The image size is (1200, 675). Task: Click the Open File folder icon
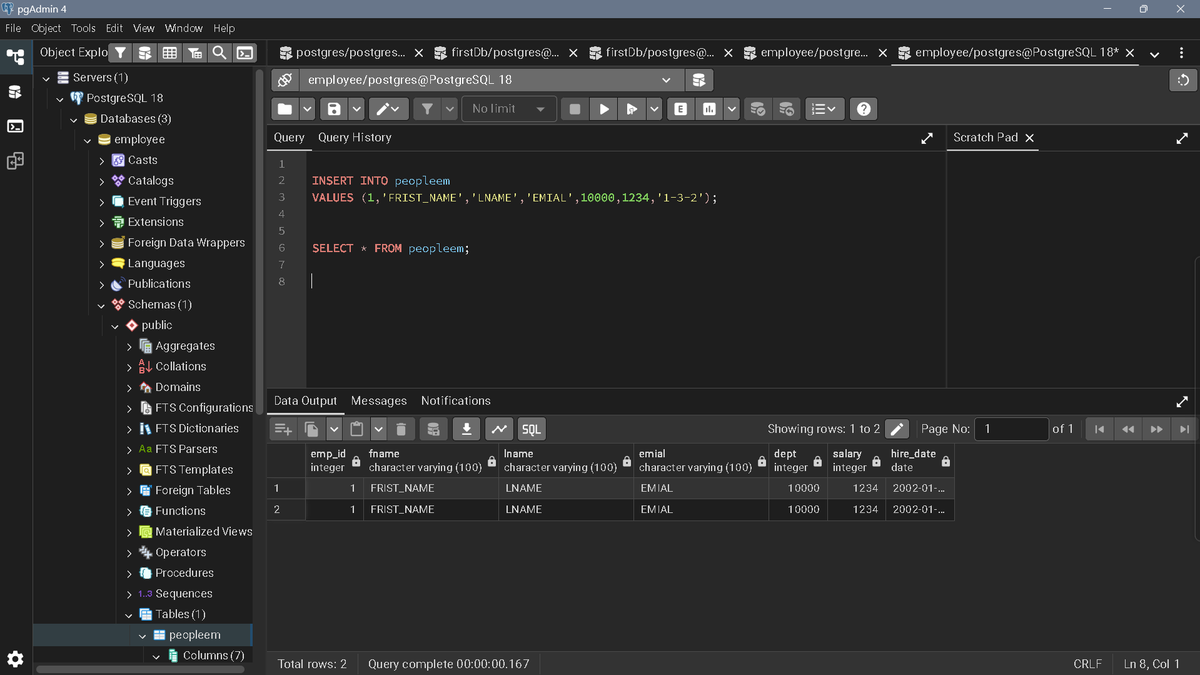coord(286,108)
